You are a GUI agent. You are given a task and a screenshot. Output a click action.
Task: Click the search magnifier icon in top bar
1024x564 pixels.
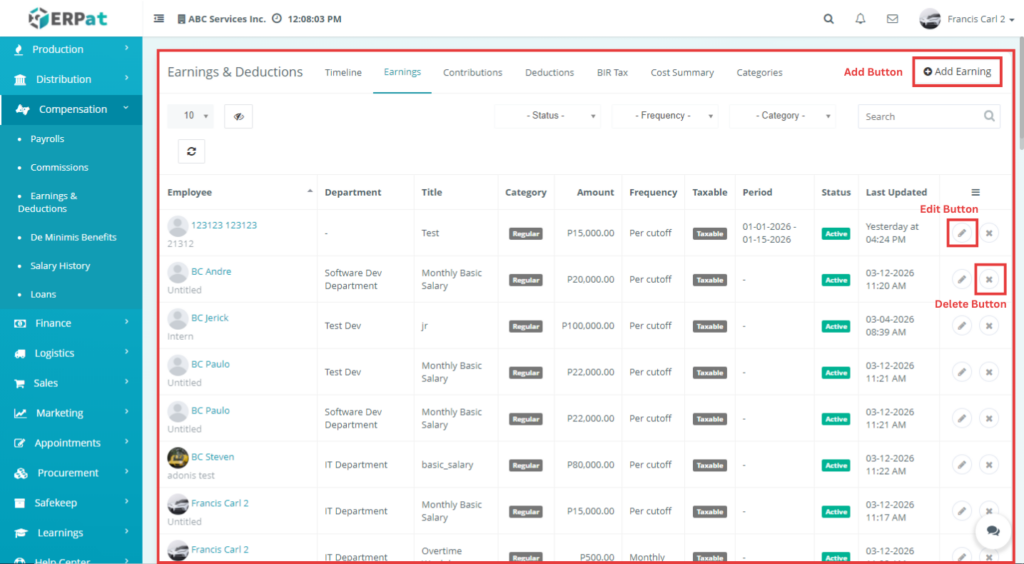pyautogui.click(x=828, y=19)
